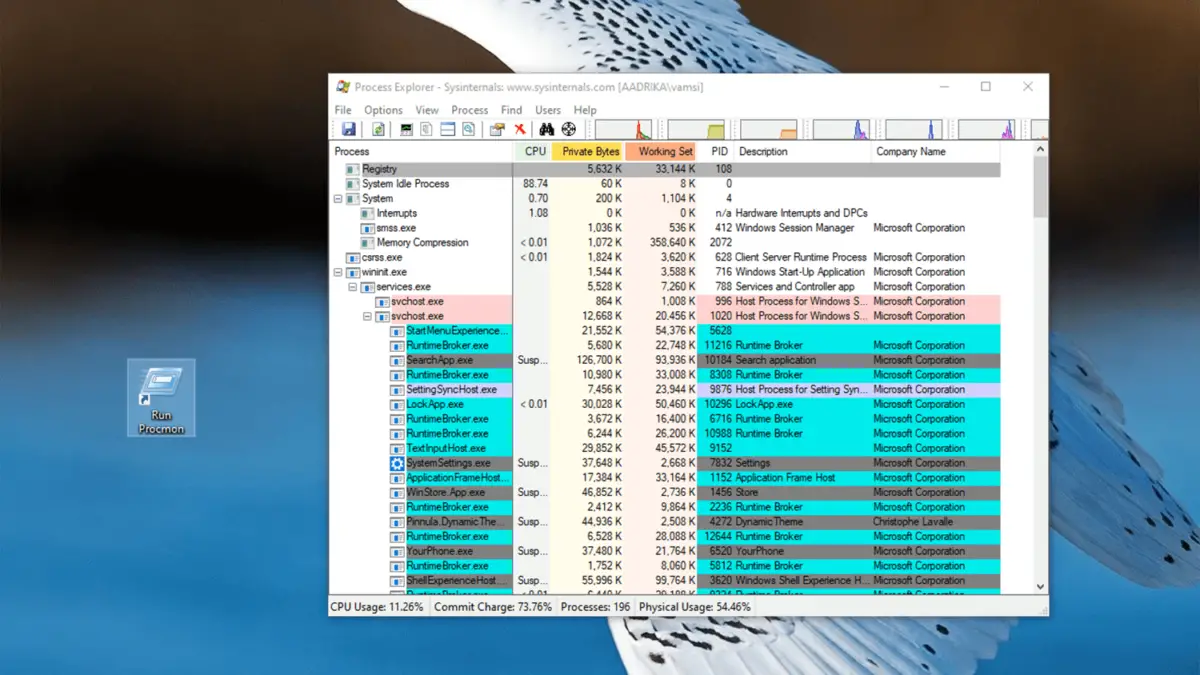The height and width of the screenshot is (675, 1200).
Task: Sort by Working Set column header
Action: [x=661, y=152]
